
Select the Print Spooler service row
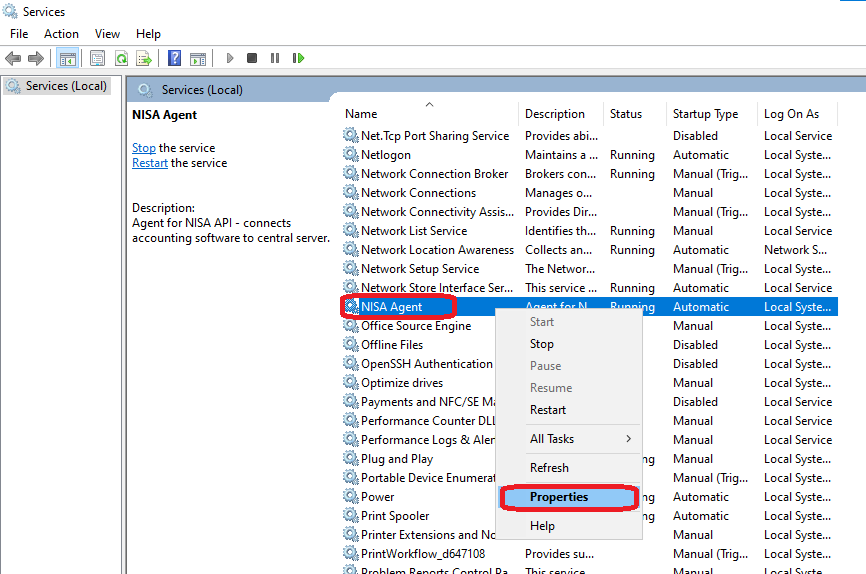pyautogui.click(x=395, y=516)
